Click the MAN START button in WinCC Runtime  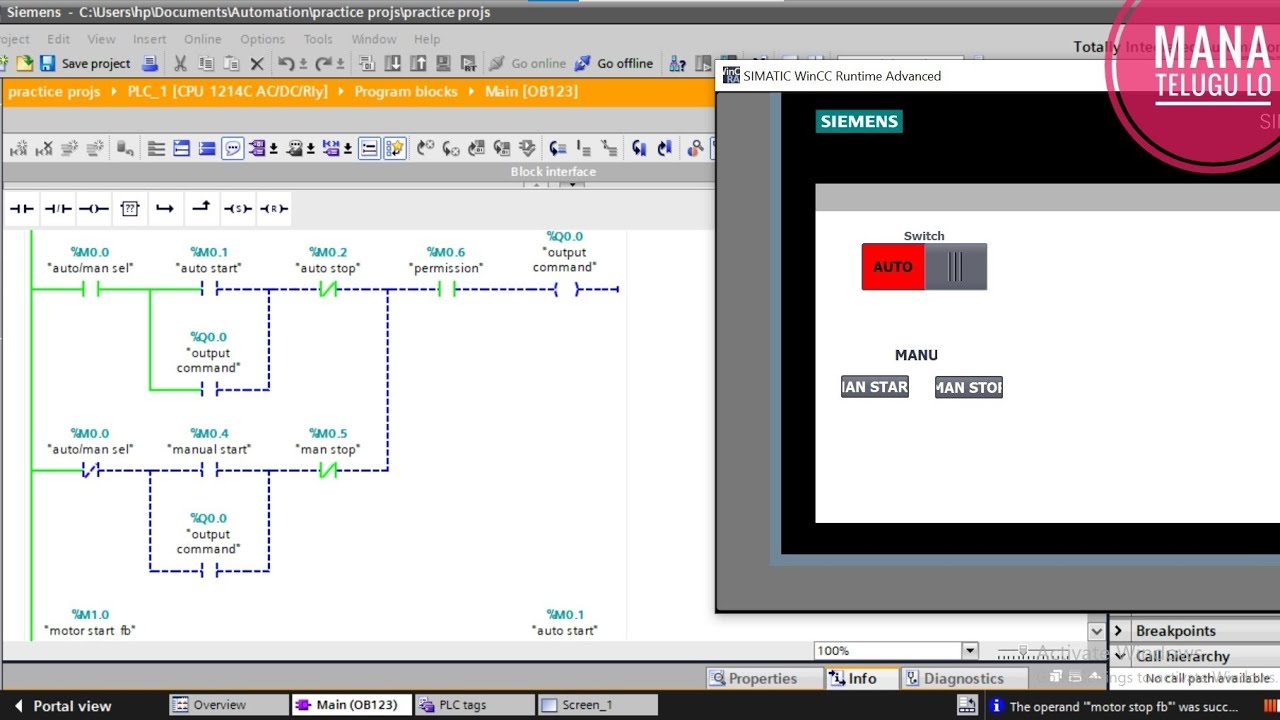click(875, 387)
